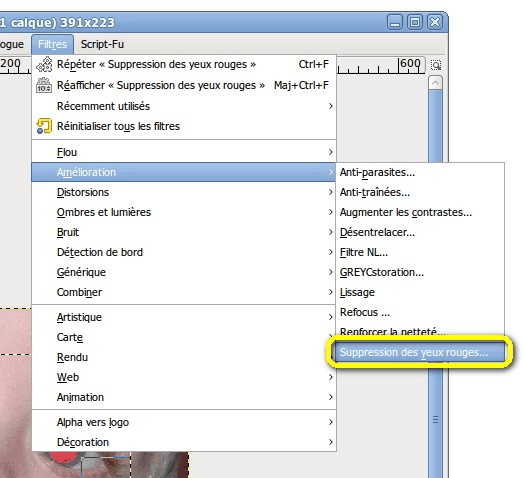
Task: Open Ombres et lumières submenu
Action: click(x=183, y=212)
